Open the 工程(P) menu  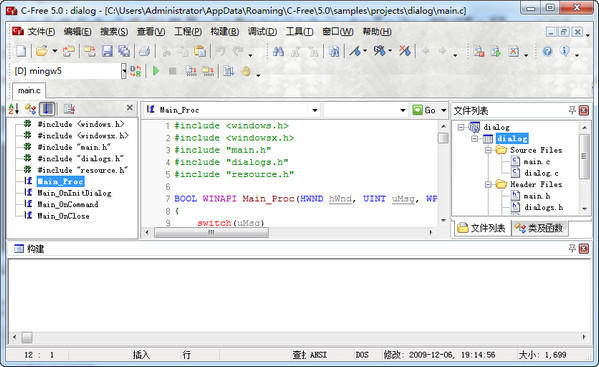click(x=188, y=32)
